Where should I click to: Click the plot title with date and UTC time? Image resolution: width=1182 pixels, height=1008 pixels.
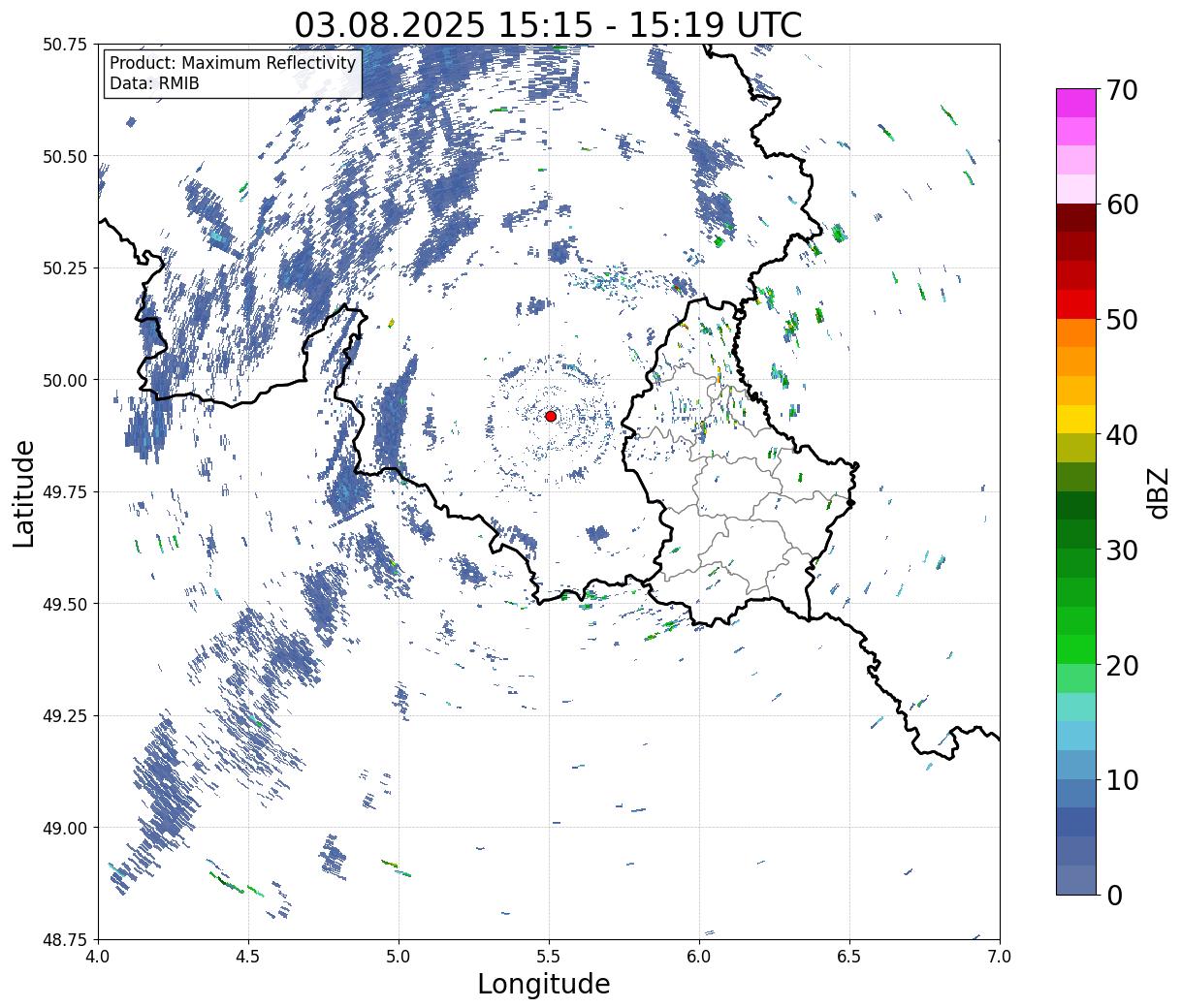(548, 25)
